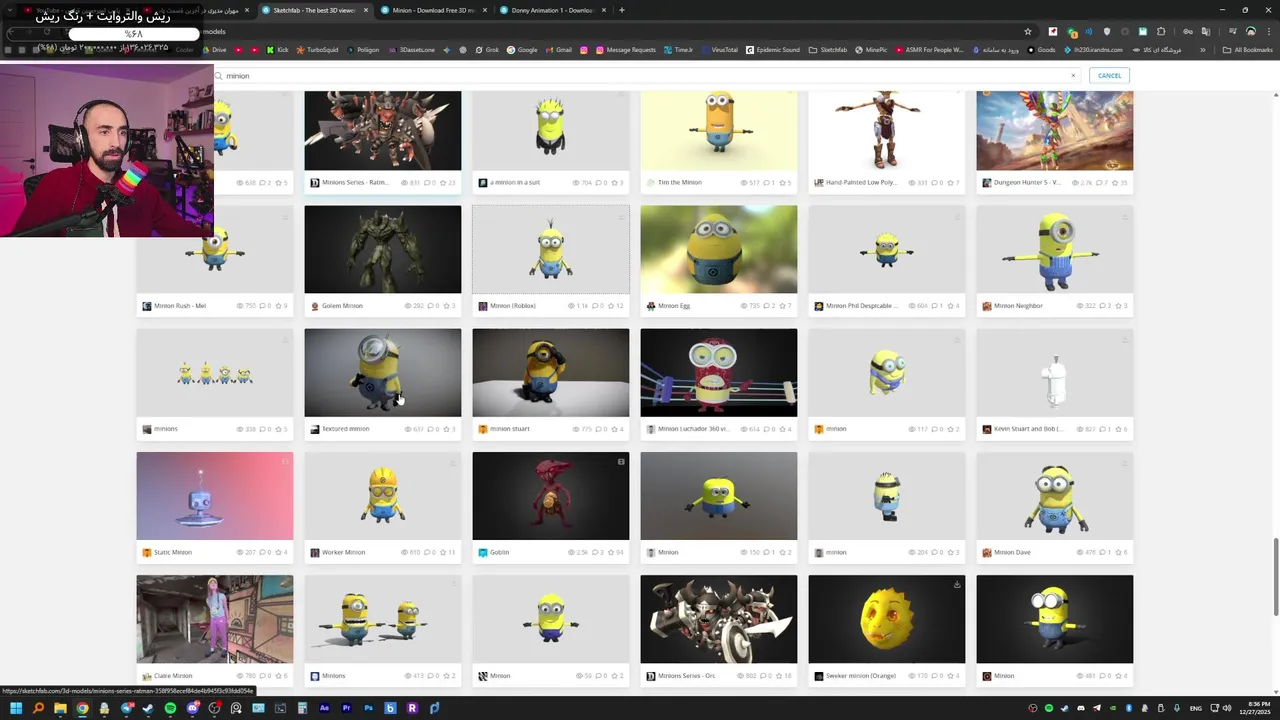1280x720 pixels.
Task: Open the All Bookmarks folder
Action: click(1247, 50)
